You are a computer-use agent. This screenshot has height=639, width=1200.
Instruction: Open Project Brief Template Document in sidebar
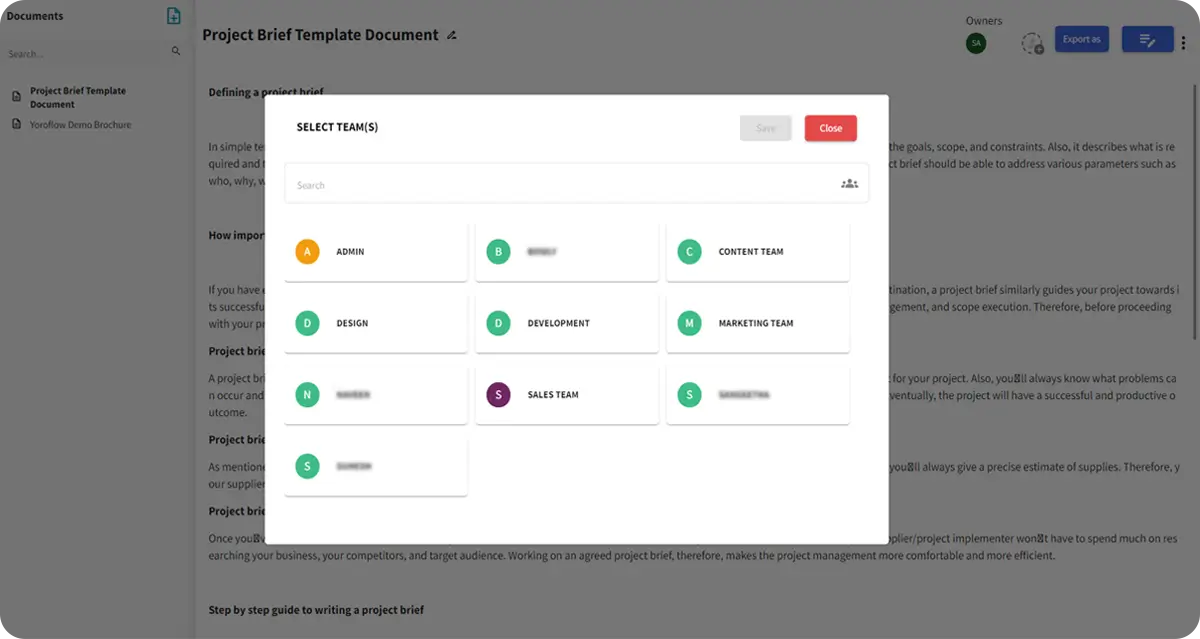click(77, 97)
